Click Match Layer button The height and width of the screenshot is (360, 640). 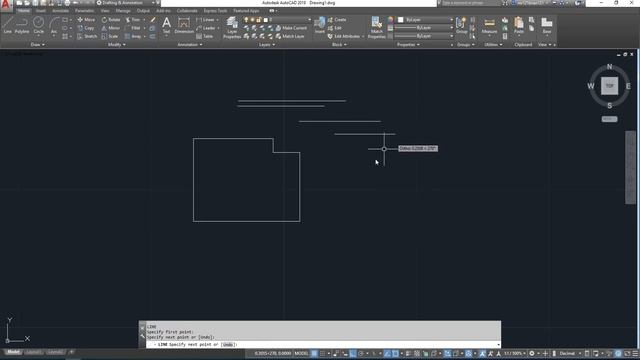pos(290,36)
